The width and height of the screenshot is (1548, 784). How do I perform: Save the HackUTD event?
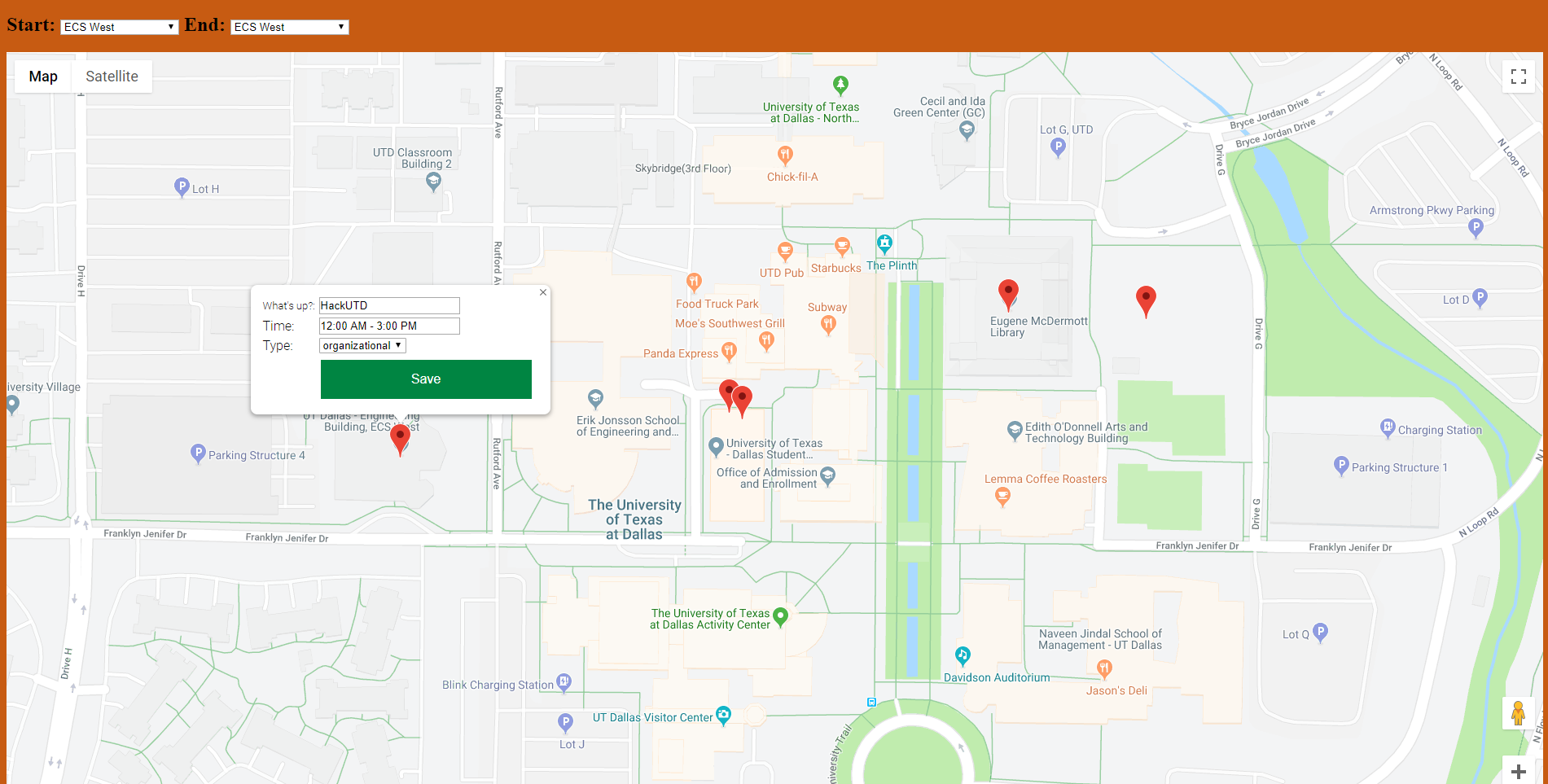click(426, 379)
